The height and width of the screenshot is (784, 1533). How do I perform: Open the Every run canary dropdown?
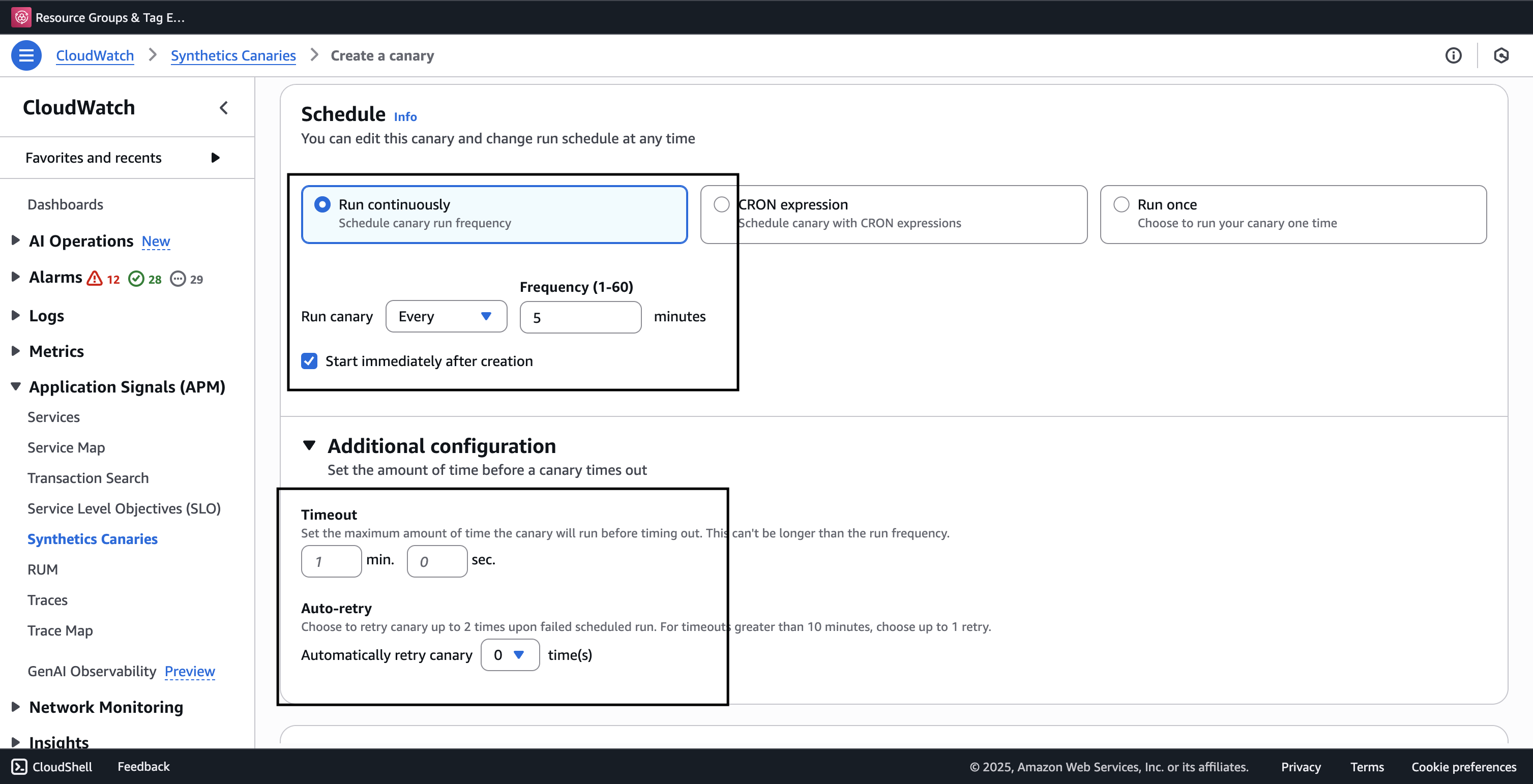click(x=447, y=316)
